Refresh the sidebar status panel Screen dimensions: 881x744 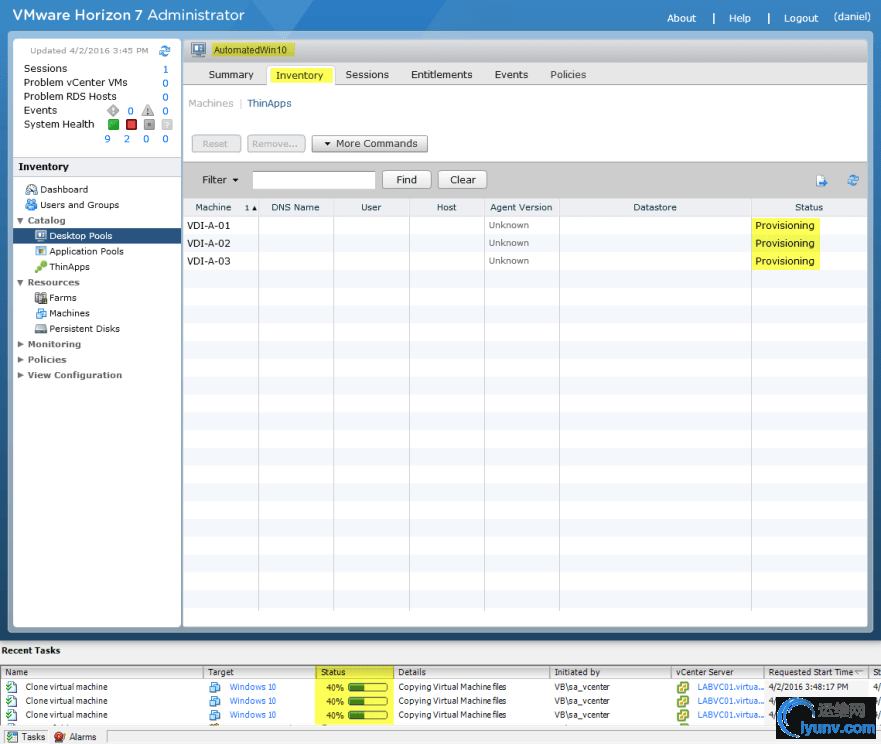pyautogui.click(x=164, y=51)
